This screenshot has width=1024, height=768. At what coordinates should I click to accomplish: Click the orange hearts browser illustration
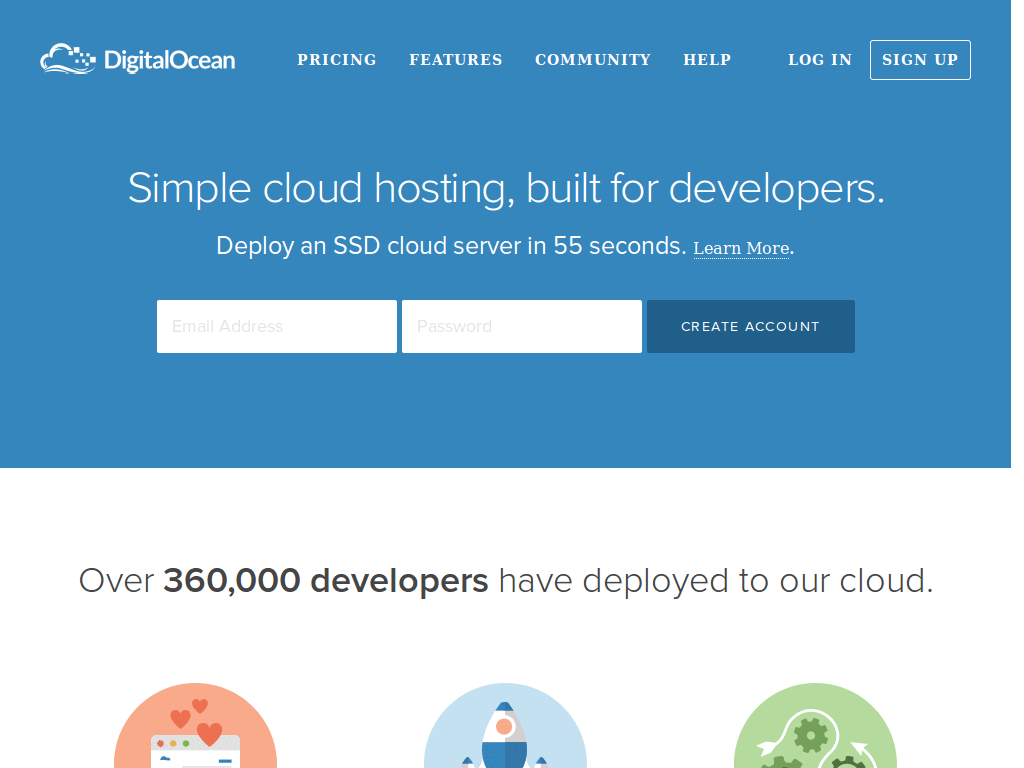[195, 726]
